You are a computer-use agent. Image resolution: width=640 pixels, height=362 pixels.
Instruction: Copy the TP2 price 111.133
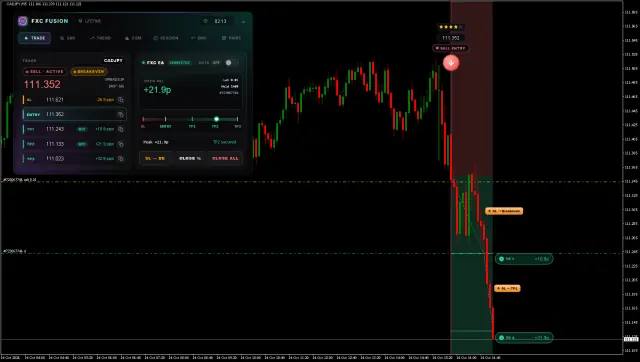pyautogui.click(x=121, y=144)
